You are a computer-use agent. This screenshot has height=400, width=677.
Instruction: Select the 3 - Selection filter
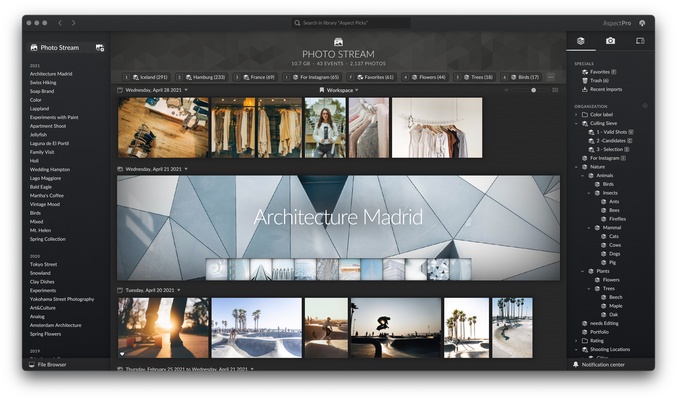(x=609, y=149)
